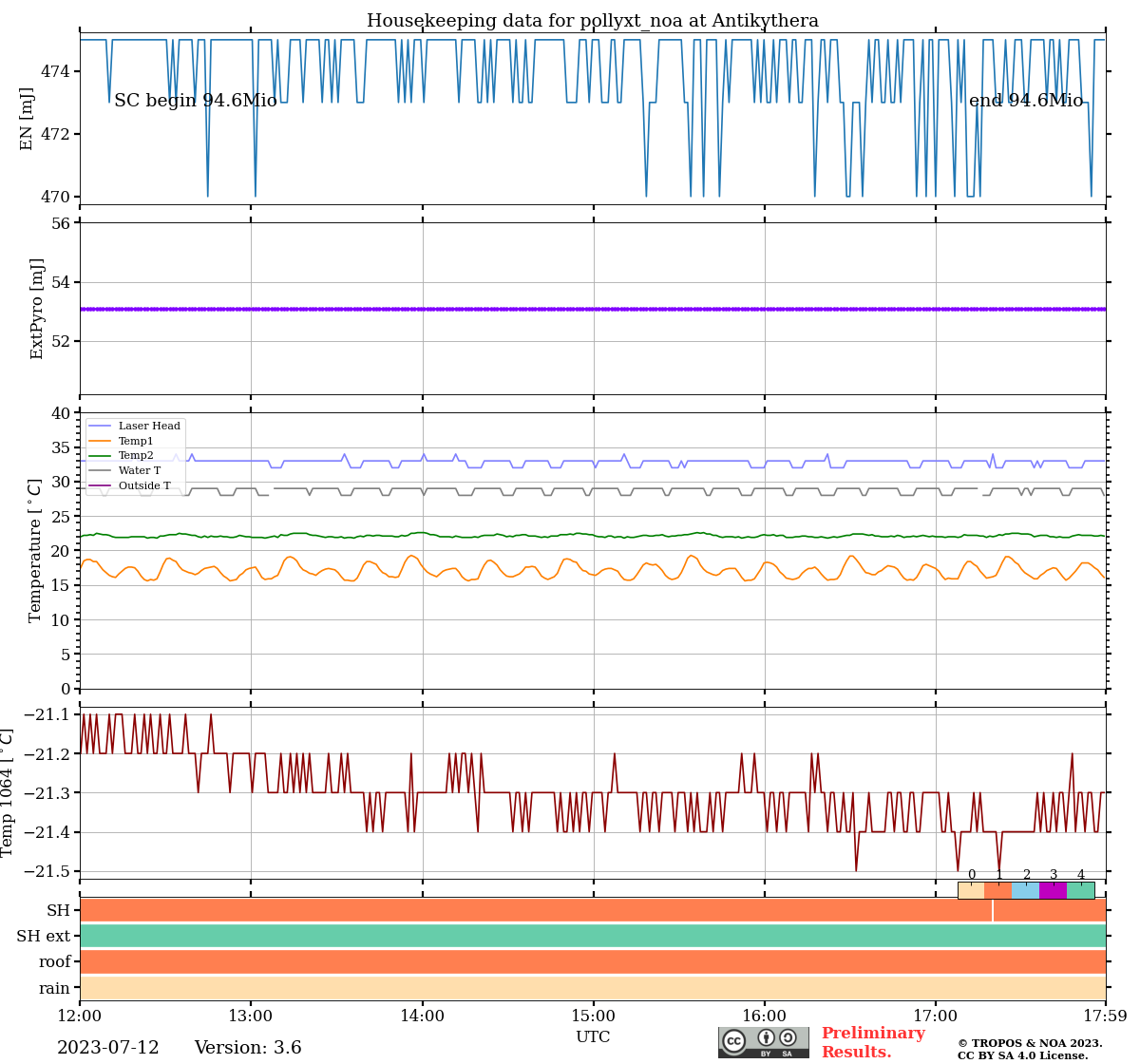Click the '© TROPOS & NOA 2023.' copyright text

pos(1030,1043)
